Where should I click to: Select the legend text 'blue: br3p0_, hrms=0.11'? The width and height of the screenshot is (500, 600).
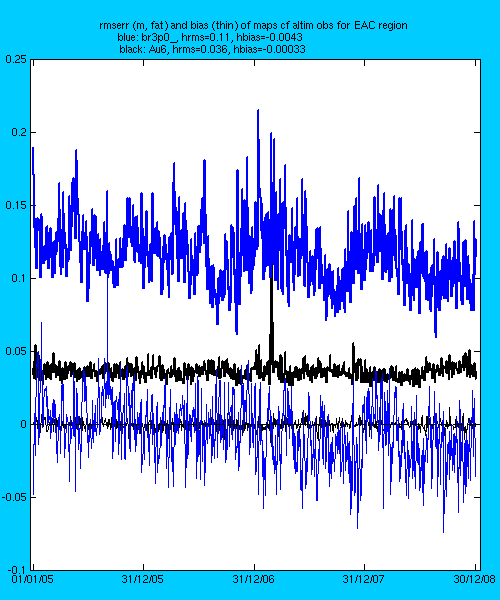[174, 37]
